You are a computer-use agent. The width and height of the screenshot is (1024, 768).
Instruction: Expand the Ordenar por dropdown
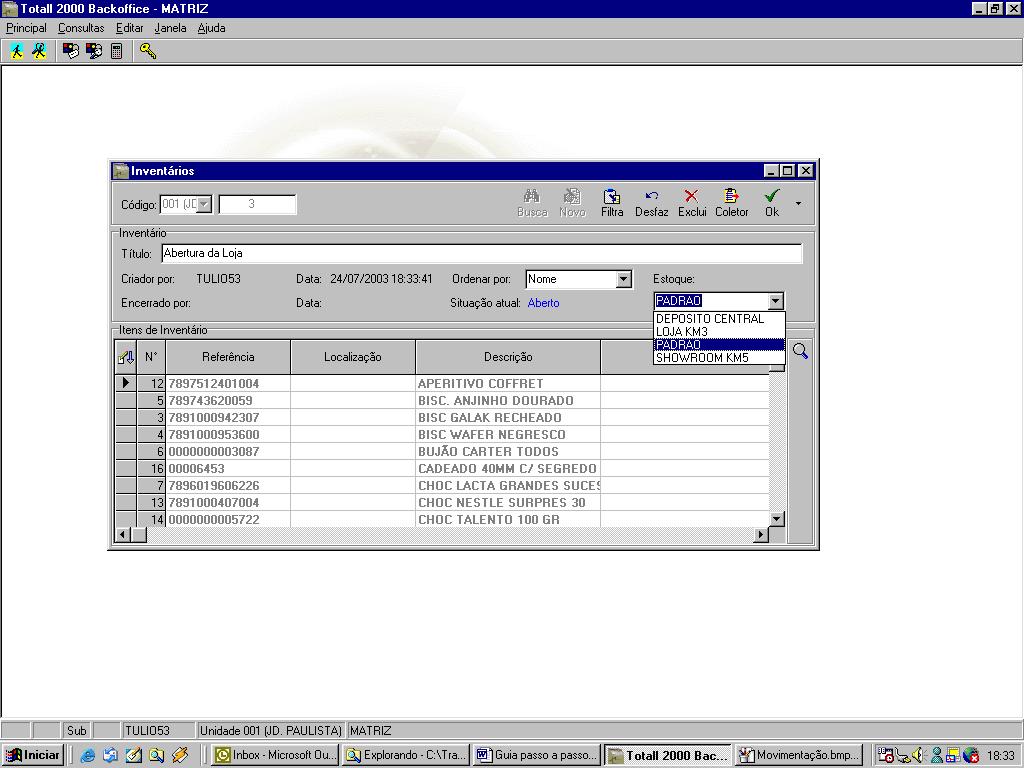(624, 280)
